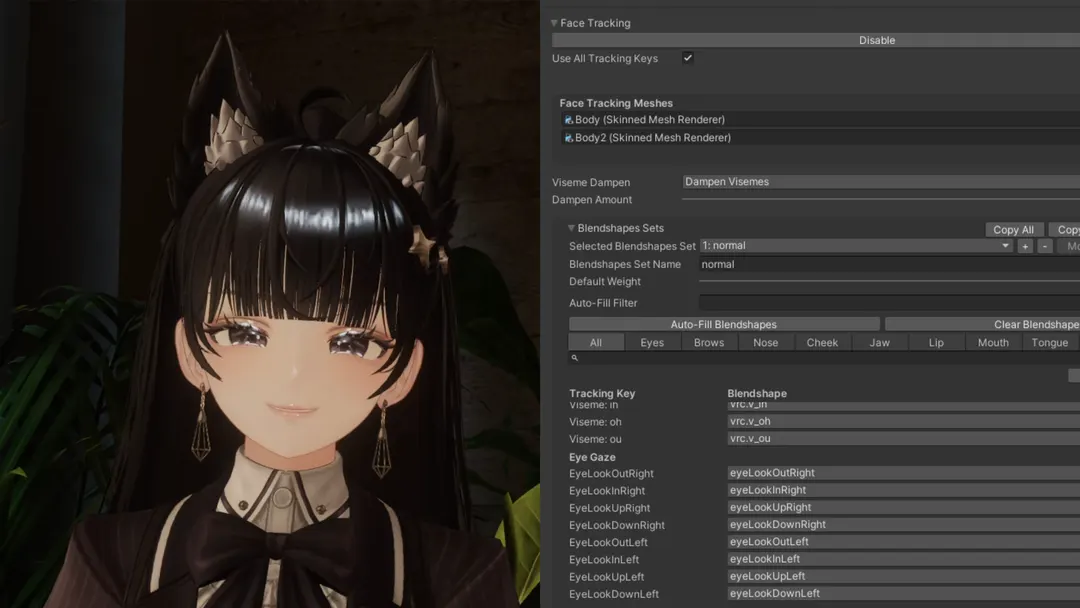The height and width of the screenshot is (608, 1080).
Task: Select the Body Skinned Mesh Renderer entry
Action: pyautogui.click(x=820, y=119)
